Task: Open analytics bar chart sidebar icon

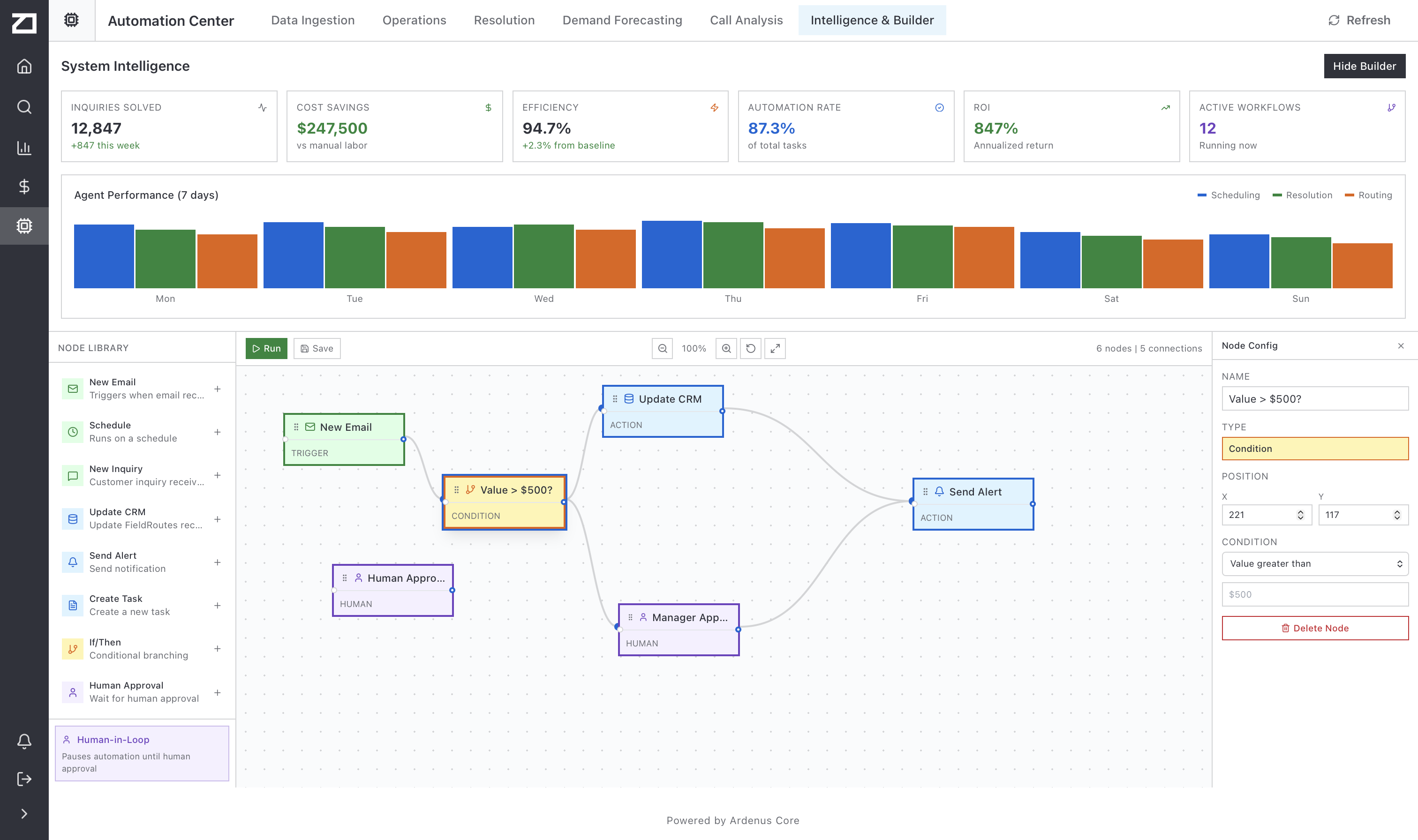Action: [24, 148]
